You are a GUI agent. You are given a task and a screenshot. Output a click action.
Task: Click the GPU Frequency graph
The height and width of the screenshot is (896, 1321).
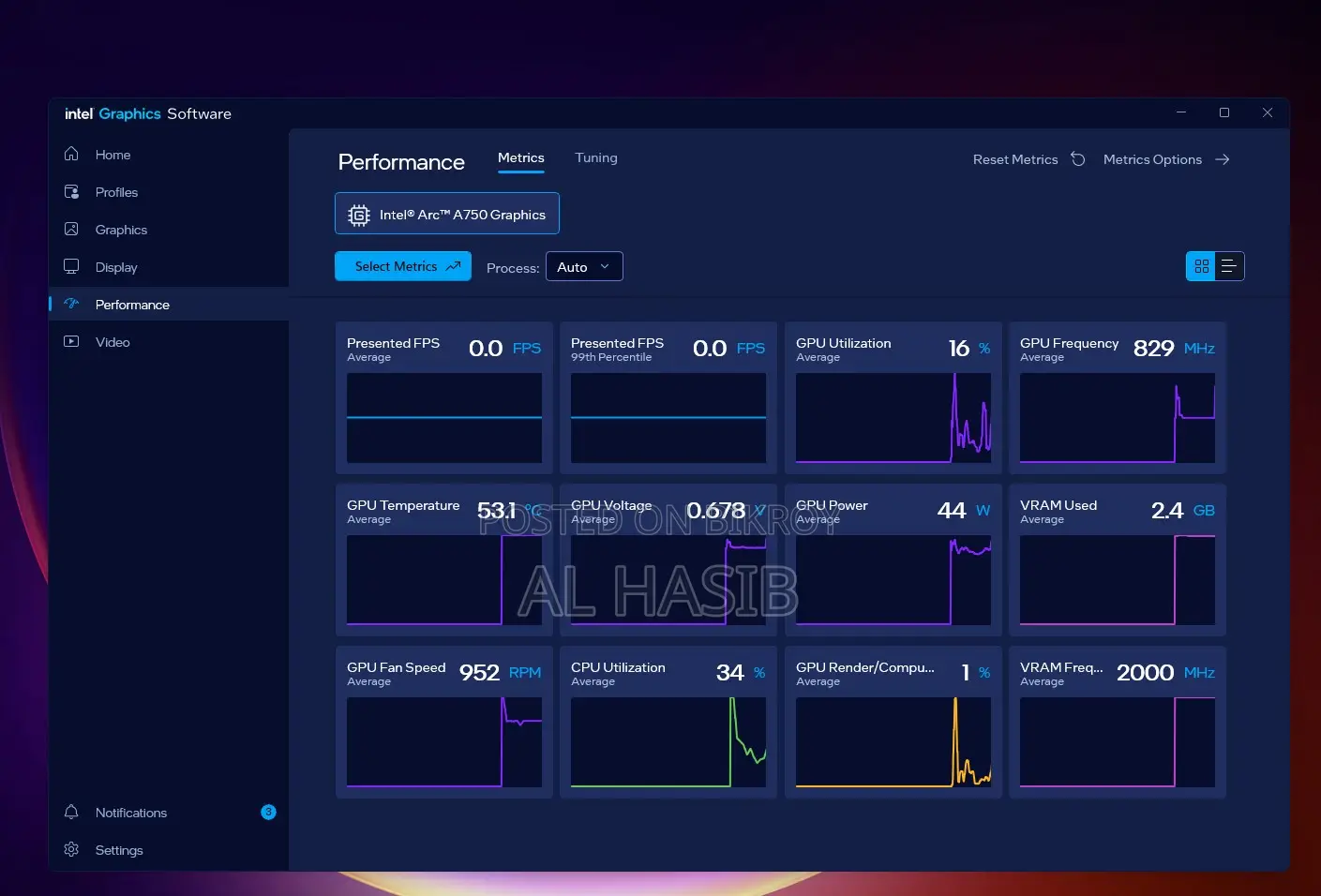click(1118, 418)
